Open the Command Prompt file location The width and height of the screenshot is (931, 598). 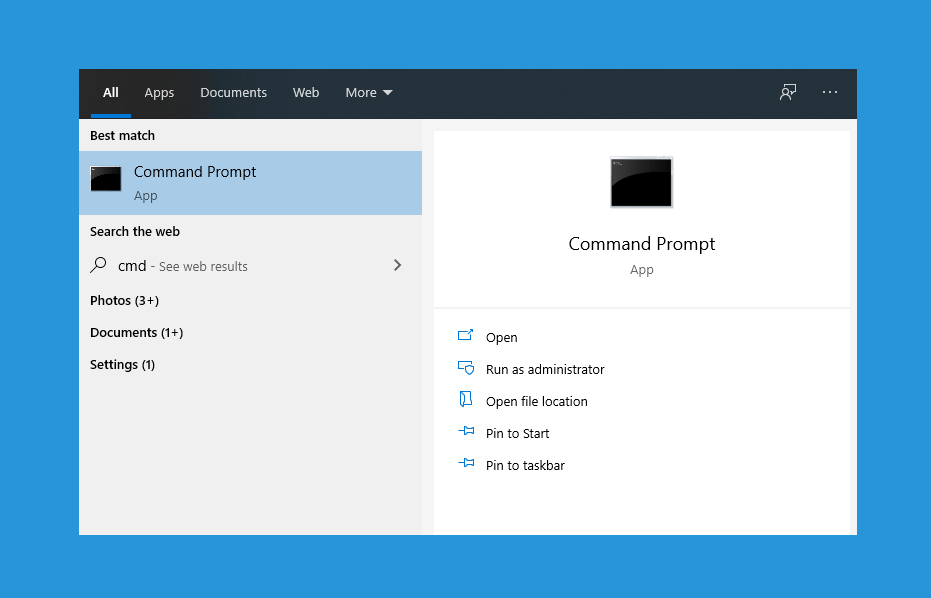point(537,401)
